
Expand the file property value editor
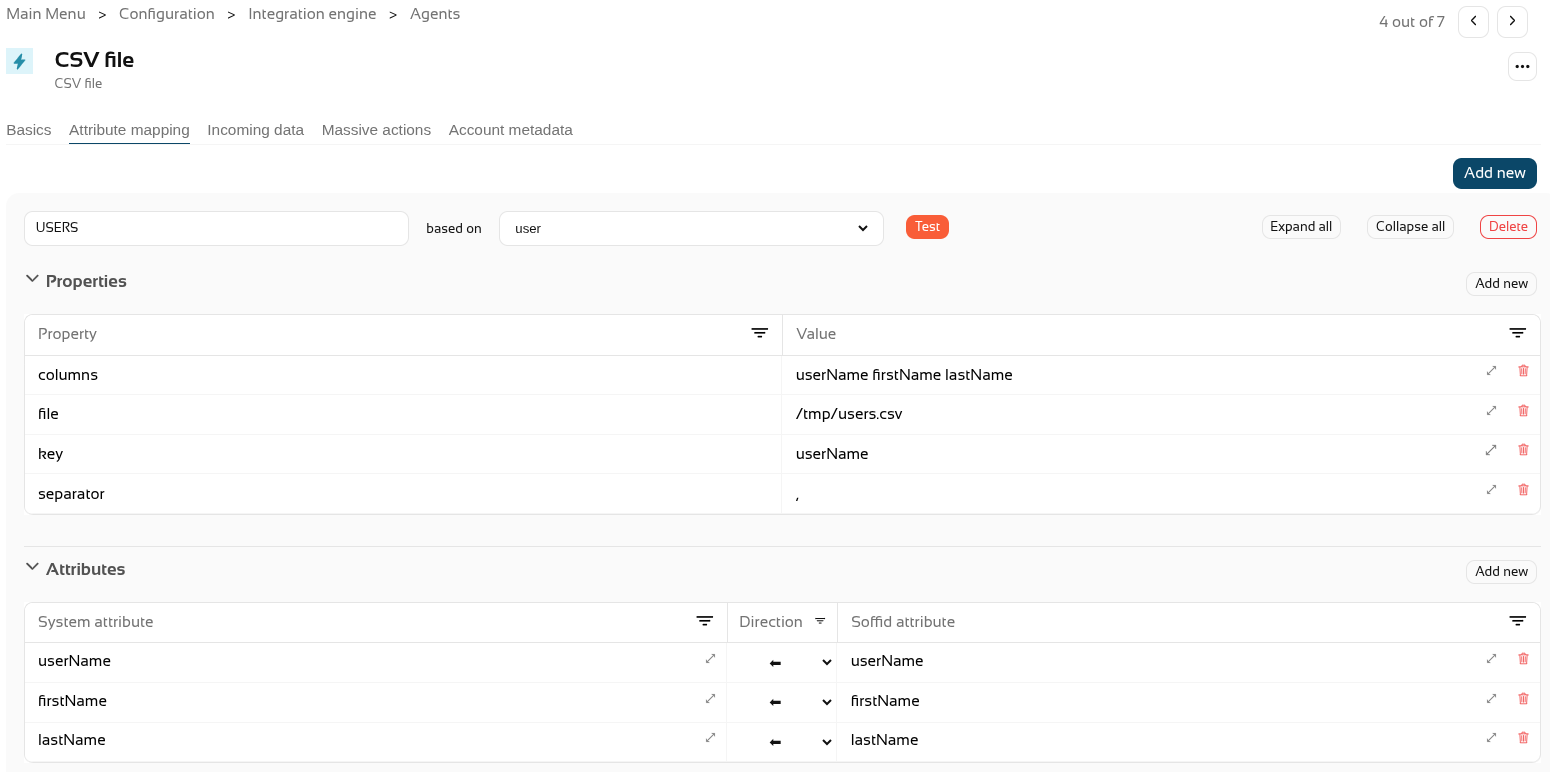pyautogui.click(x=1491, y=410)
